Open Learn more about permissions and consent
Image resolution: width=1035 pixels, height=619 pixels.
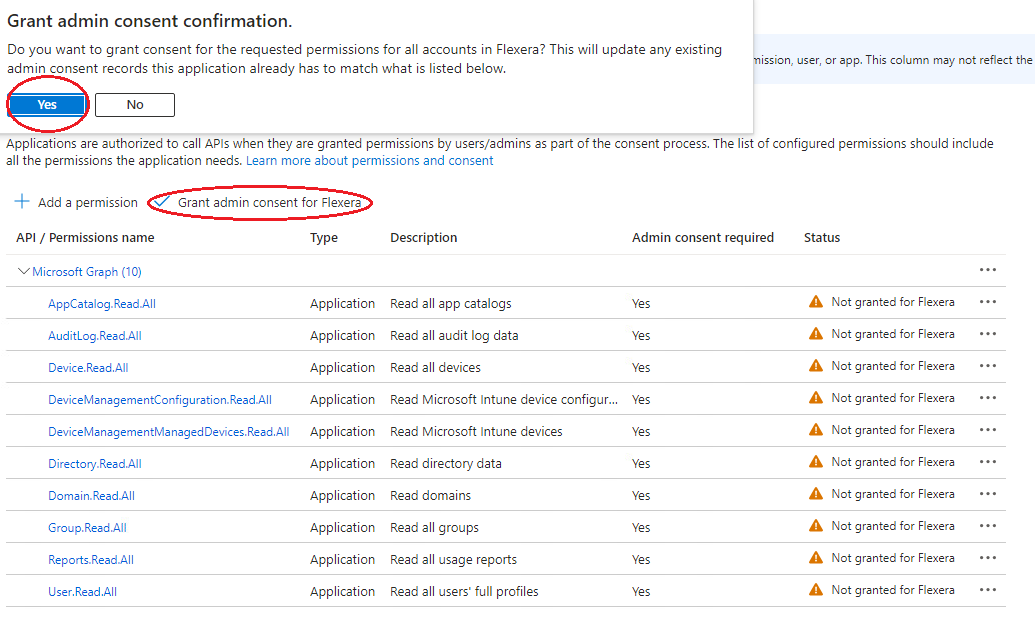pyautogui.click(x=370, y=160)
